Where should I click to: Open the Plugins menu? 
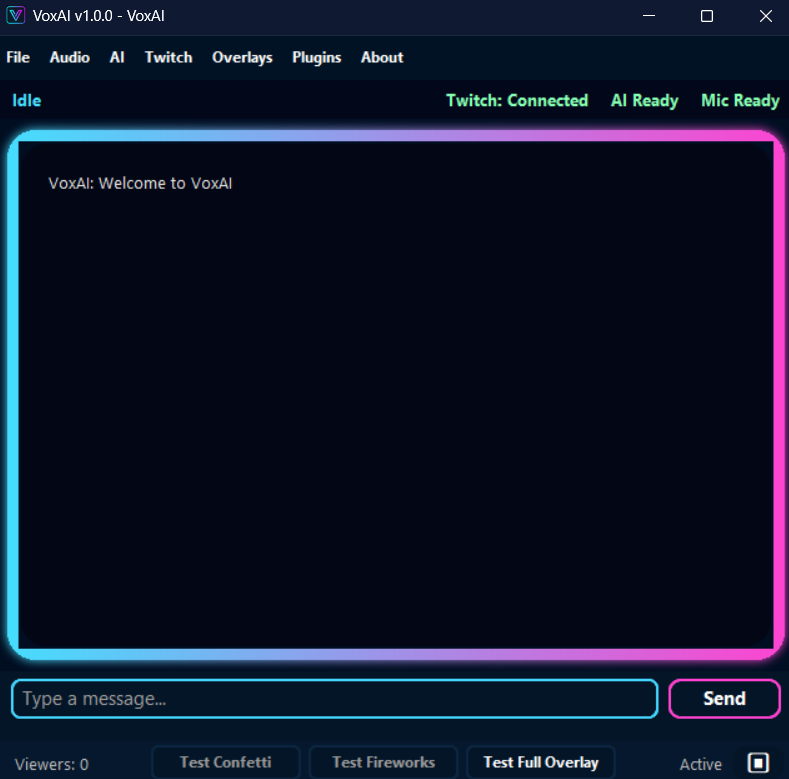pyautogui.click(x=317, y=57)
